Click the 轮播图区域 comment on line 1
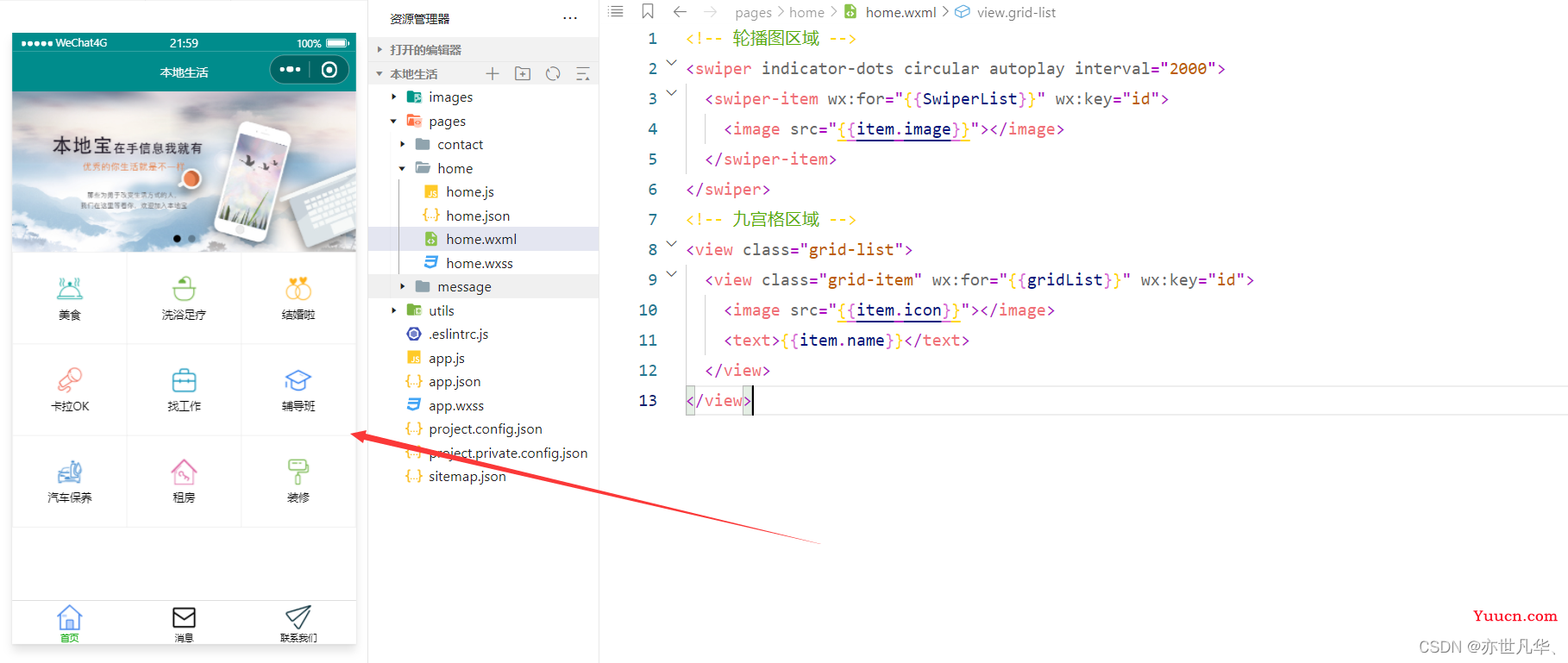 click(776, 39)
